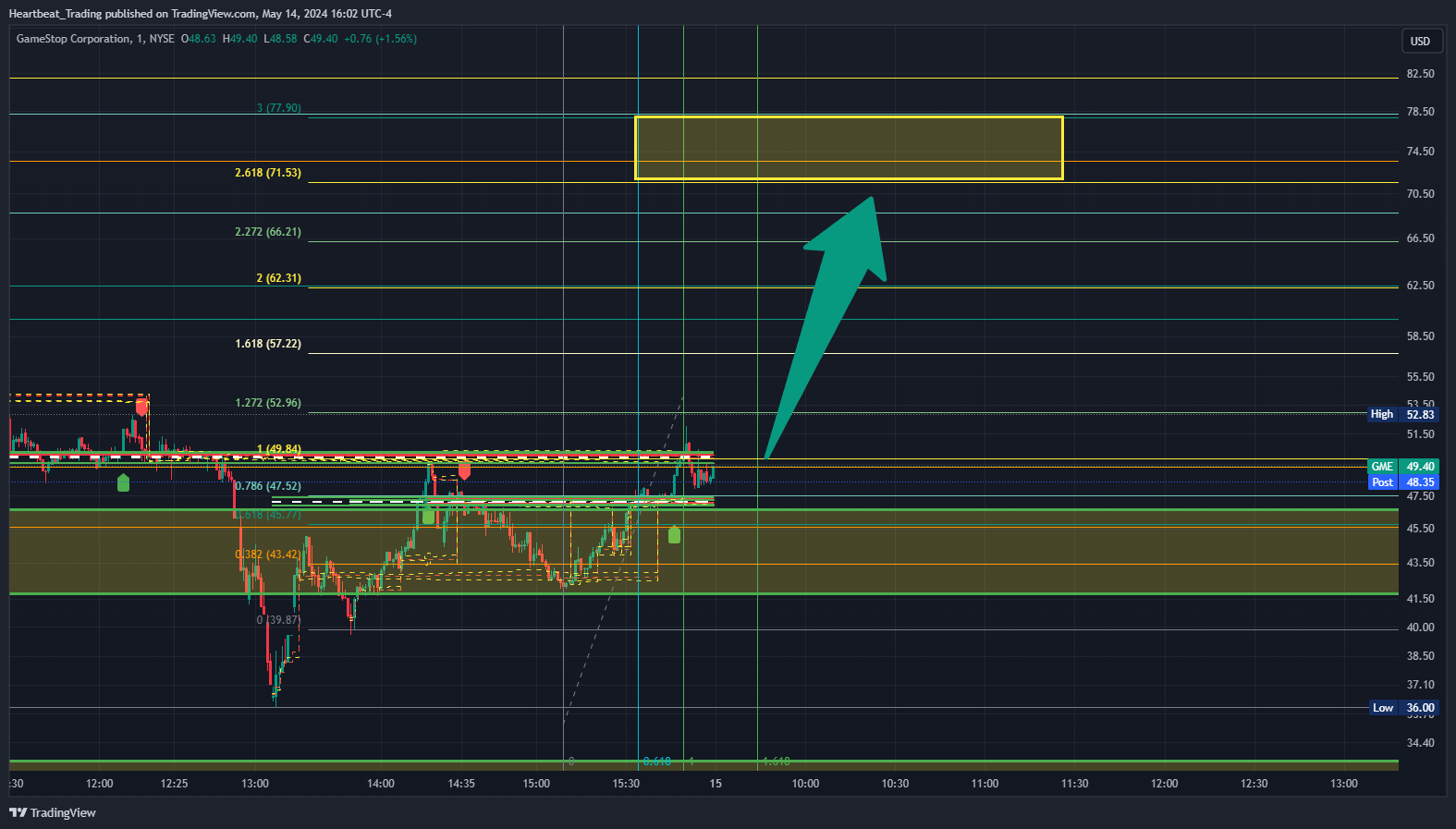
Task: Click the 15:30 time axis label
Action: click(x=626, y=784)
